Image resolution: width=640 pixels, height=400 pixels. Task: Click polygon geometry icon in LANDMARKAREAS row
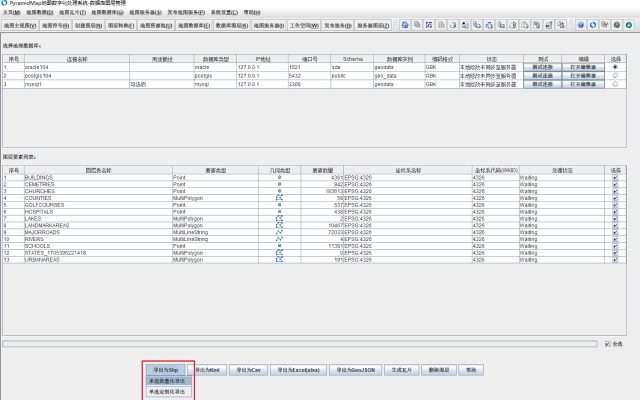click(x=280, y=225)
